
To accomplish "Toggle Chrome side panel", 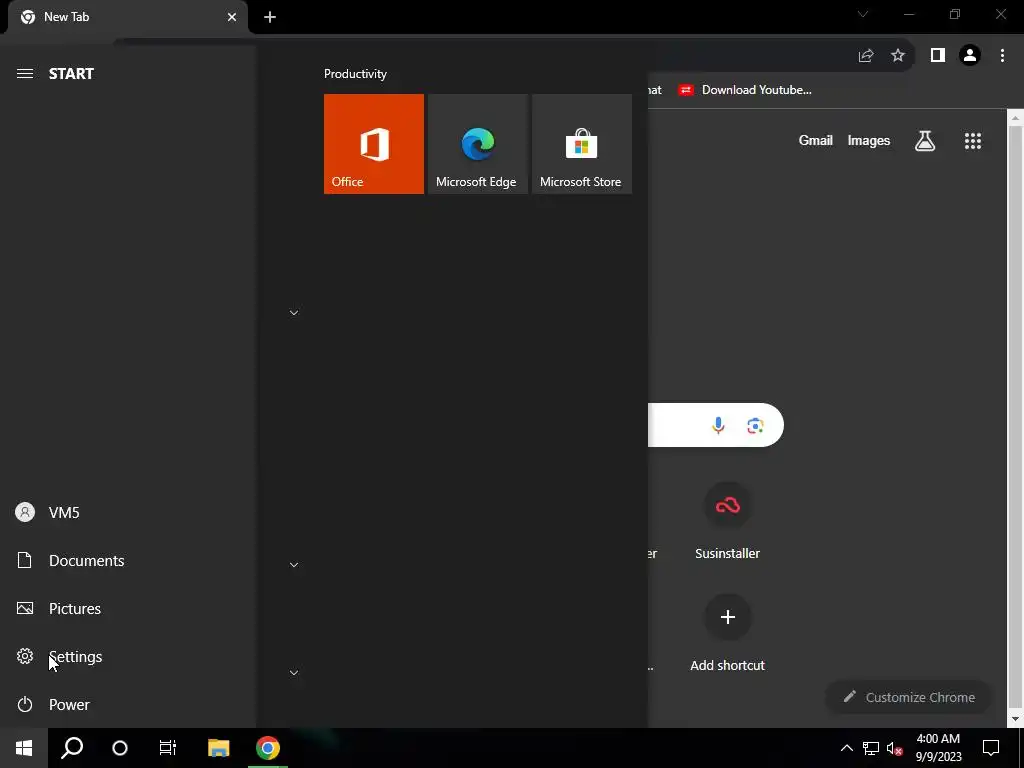I will (938, 56).
